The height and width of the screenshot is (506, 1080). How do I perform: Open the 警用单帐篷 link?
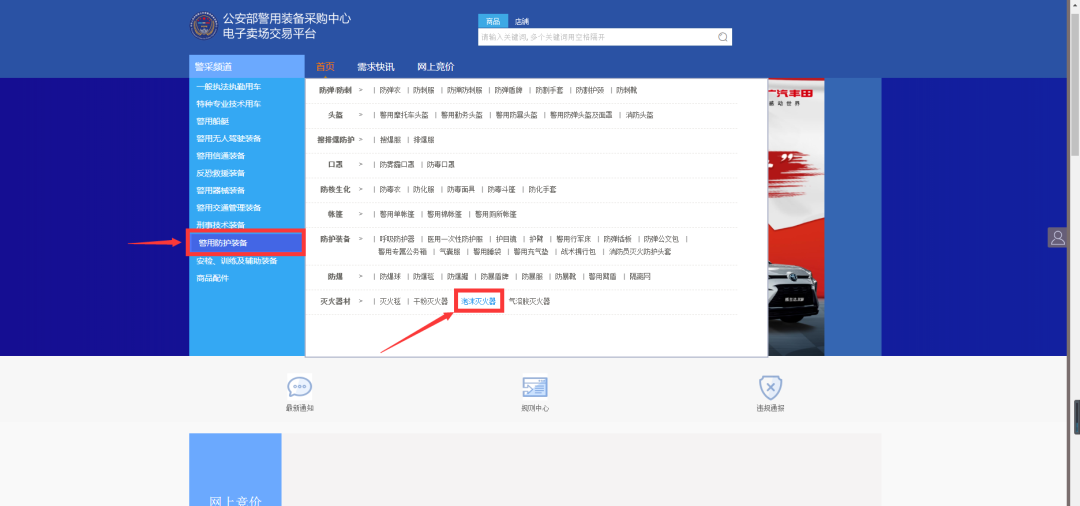[x=397, y=214]
